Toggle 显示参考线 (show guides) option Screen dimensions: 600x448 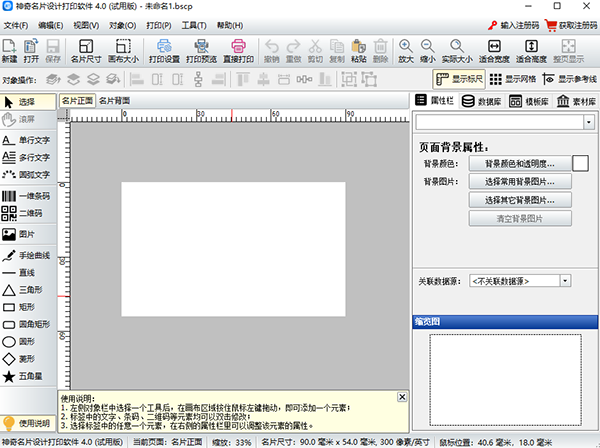[568, 78]
